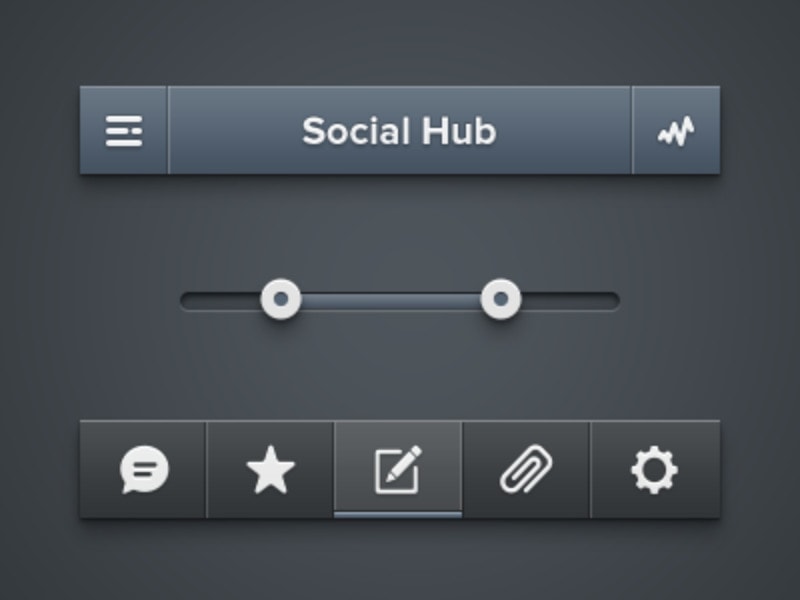
Task: Open the activity pulse icon in the header
Action: coord(676,131)
